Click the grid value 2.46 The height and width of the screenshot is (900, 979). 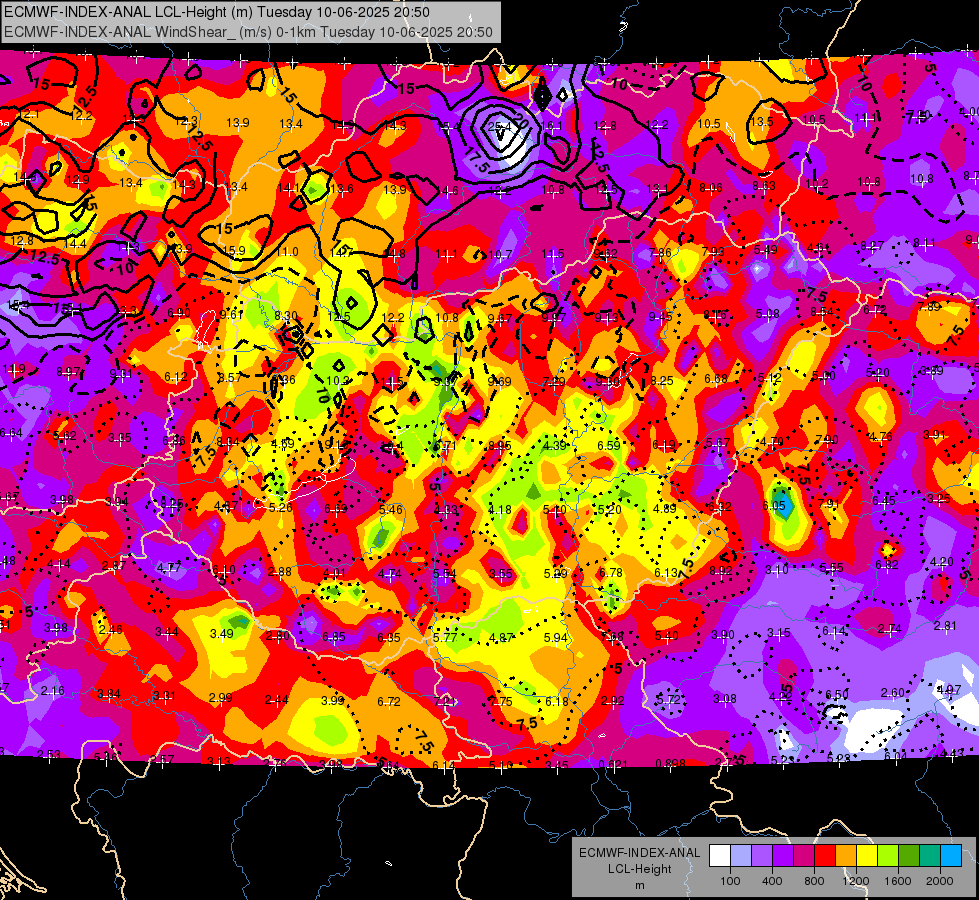[x=111, y=630]
